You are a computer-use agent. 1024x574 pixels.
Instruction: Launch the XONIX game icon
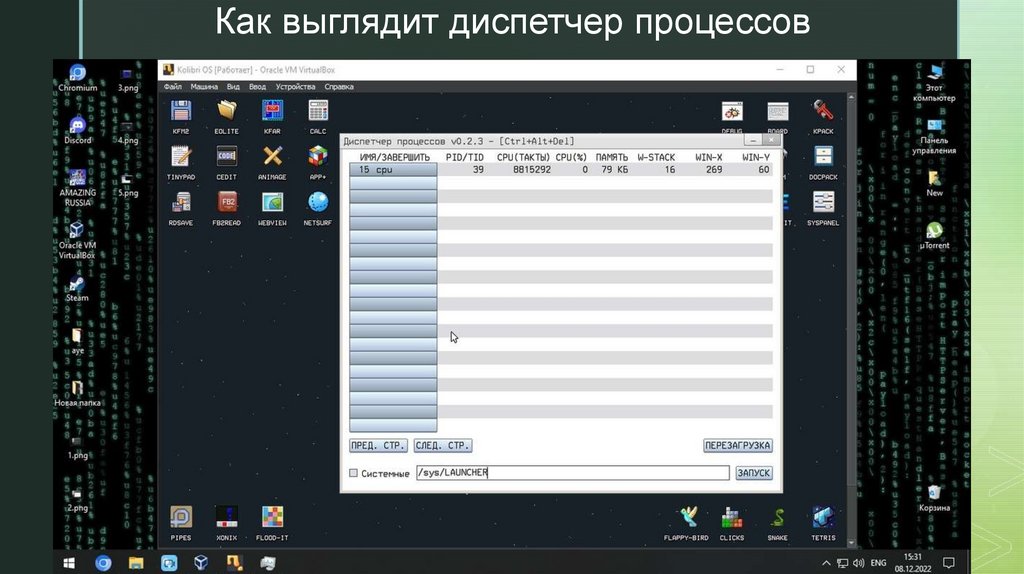coord(227,517)
